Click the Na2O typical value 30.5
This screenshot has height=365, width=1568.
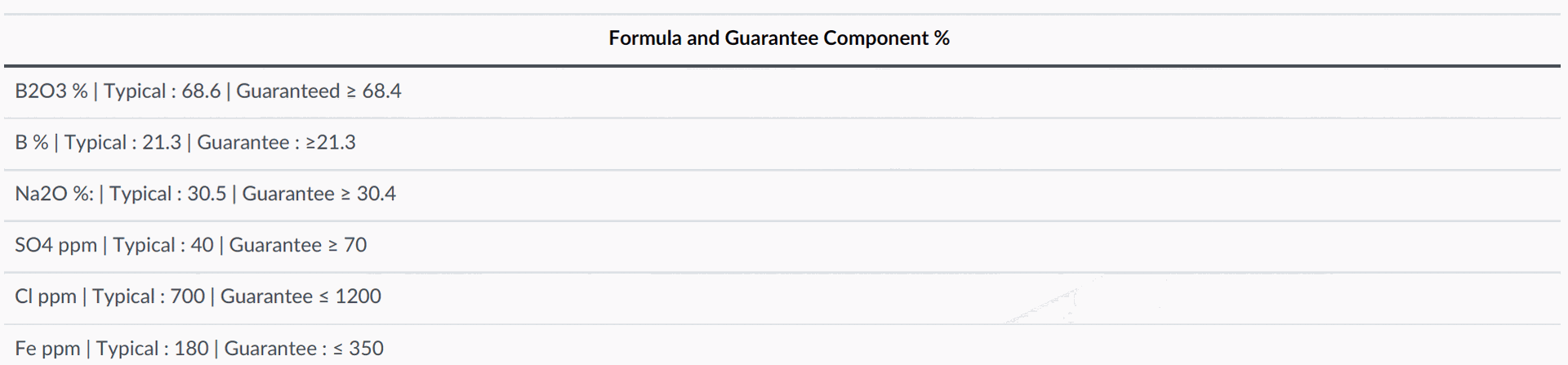[207, 194]
